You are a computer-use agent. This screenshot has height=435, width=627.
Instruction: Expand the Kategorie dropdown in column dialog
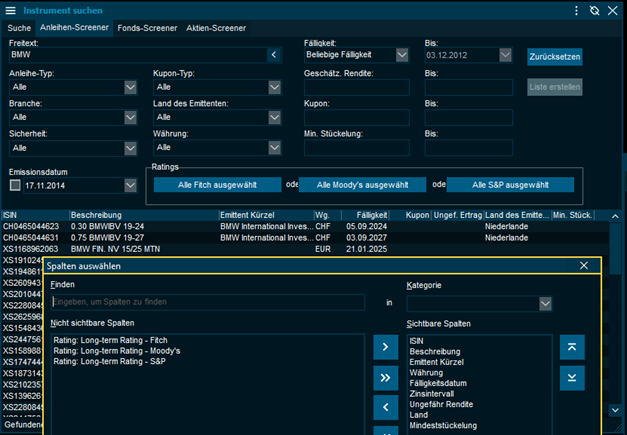[545, 303]
